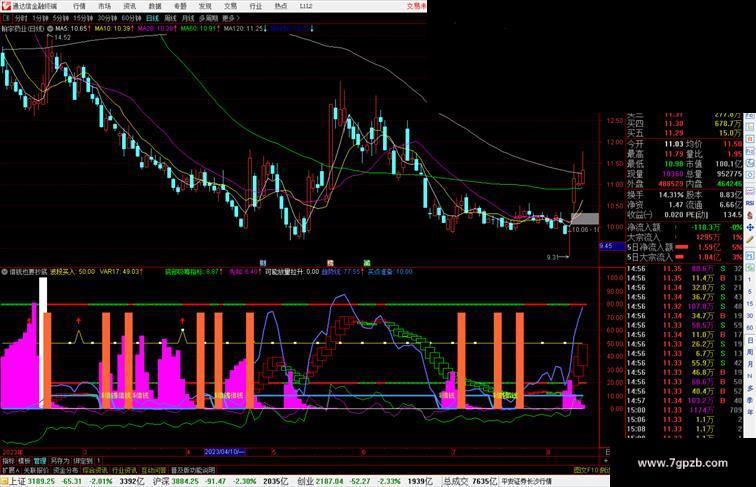756x487 pixels.
Task: Click the 图文F10 link at bottom right
Action: tap(585, 470)
